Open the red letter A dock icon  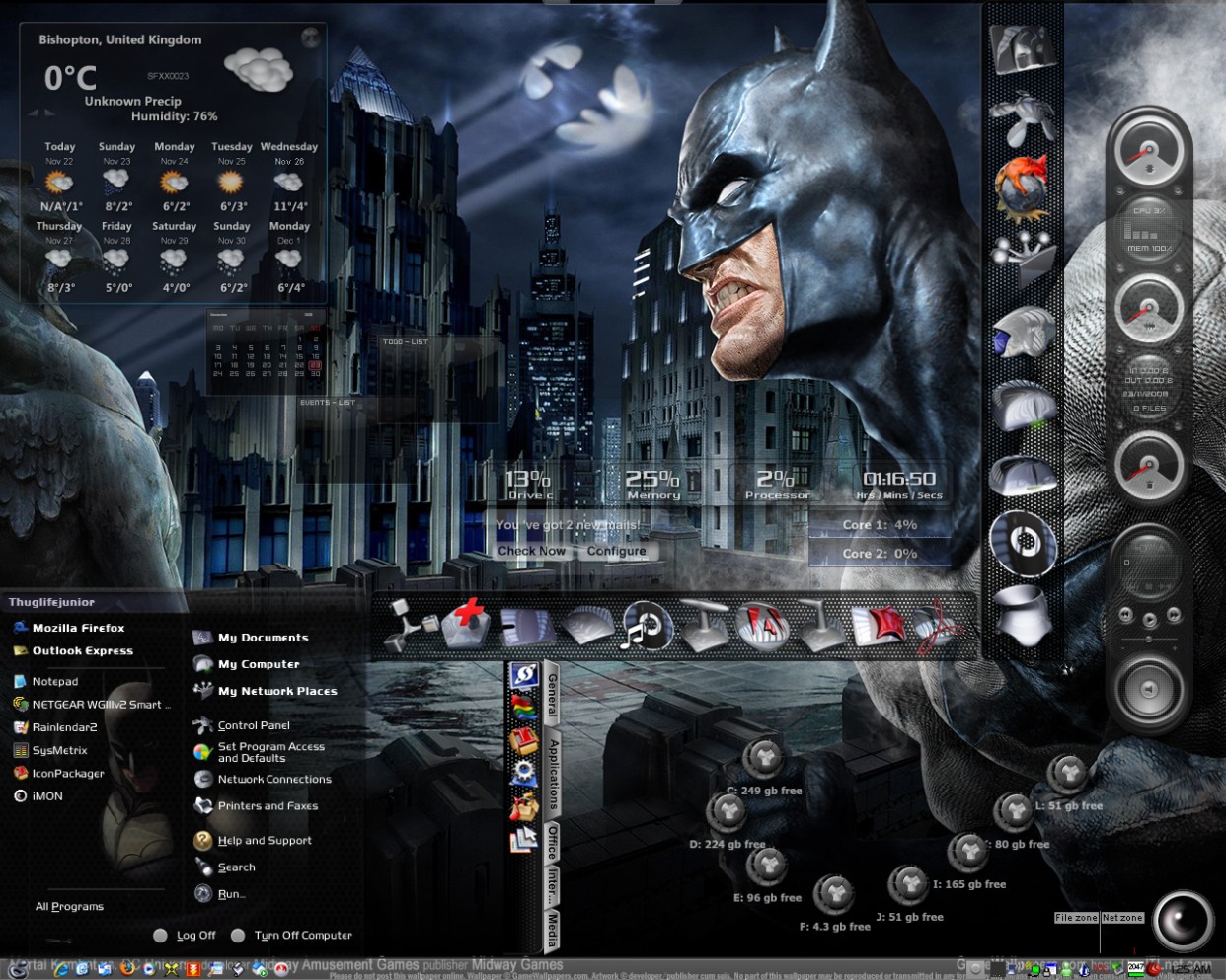(x=764, y=625)
